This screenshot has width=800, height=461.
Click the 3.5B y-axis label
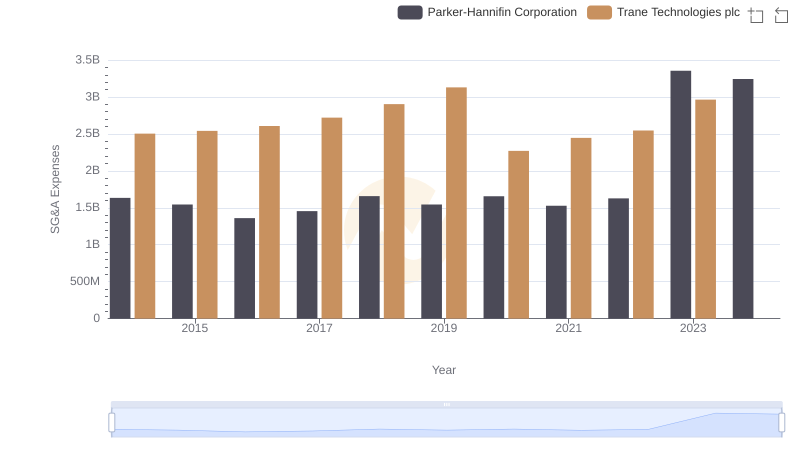88,60
